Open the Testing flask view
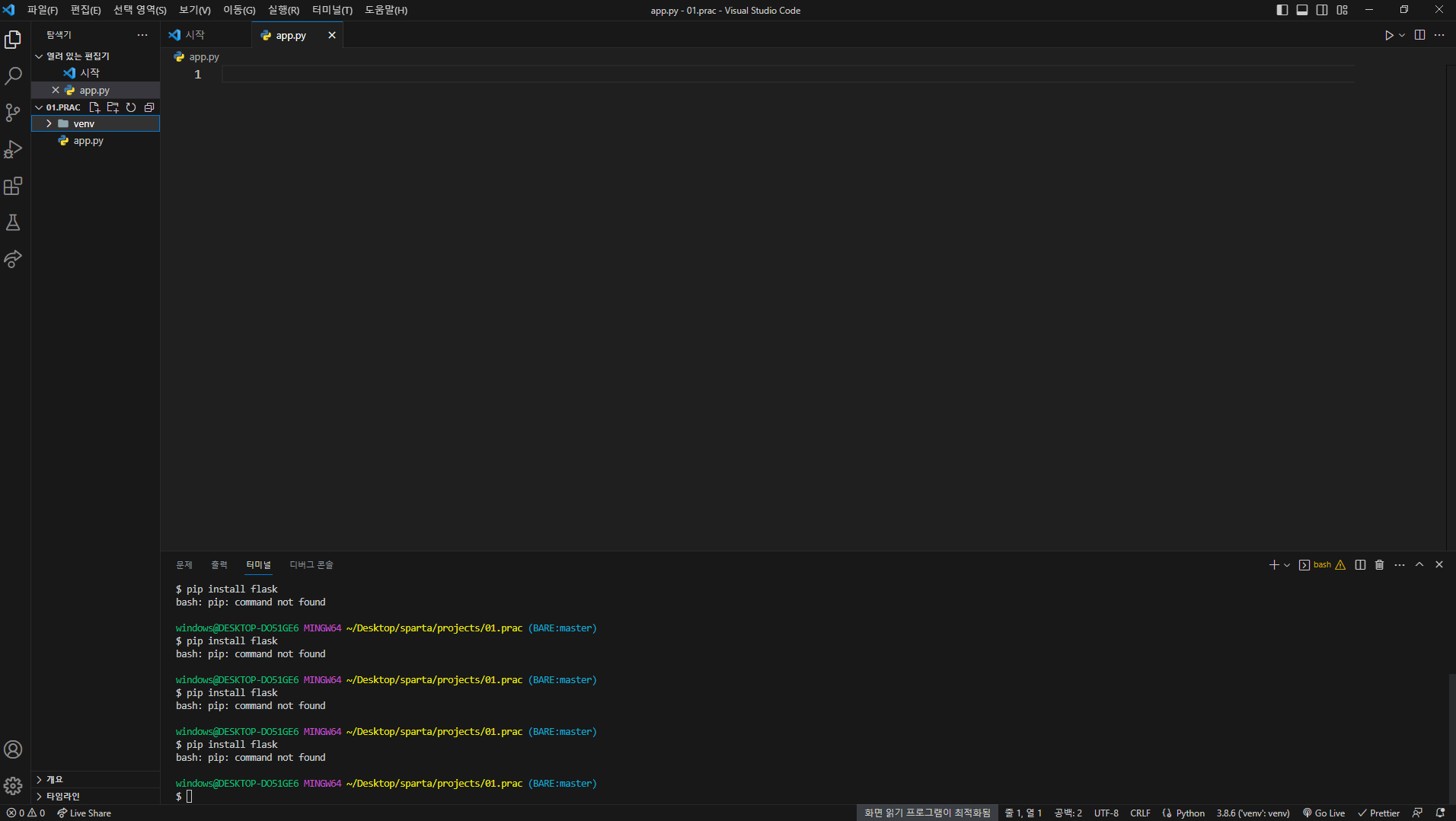 pos(13,222)
